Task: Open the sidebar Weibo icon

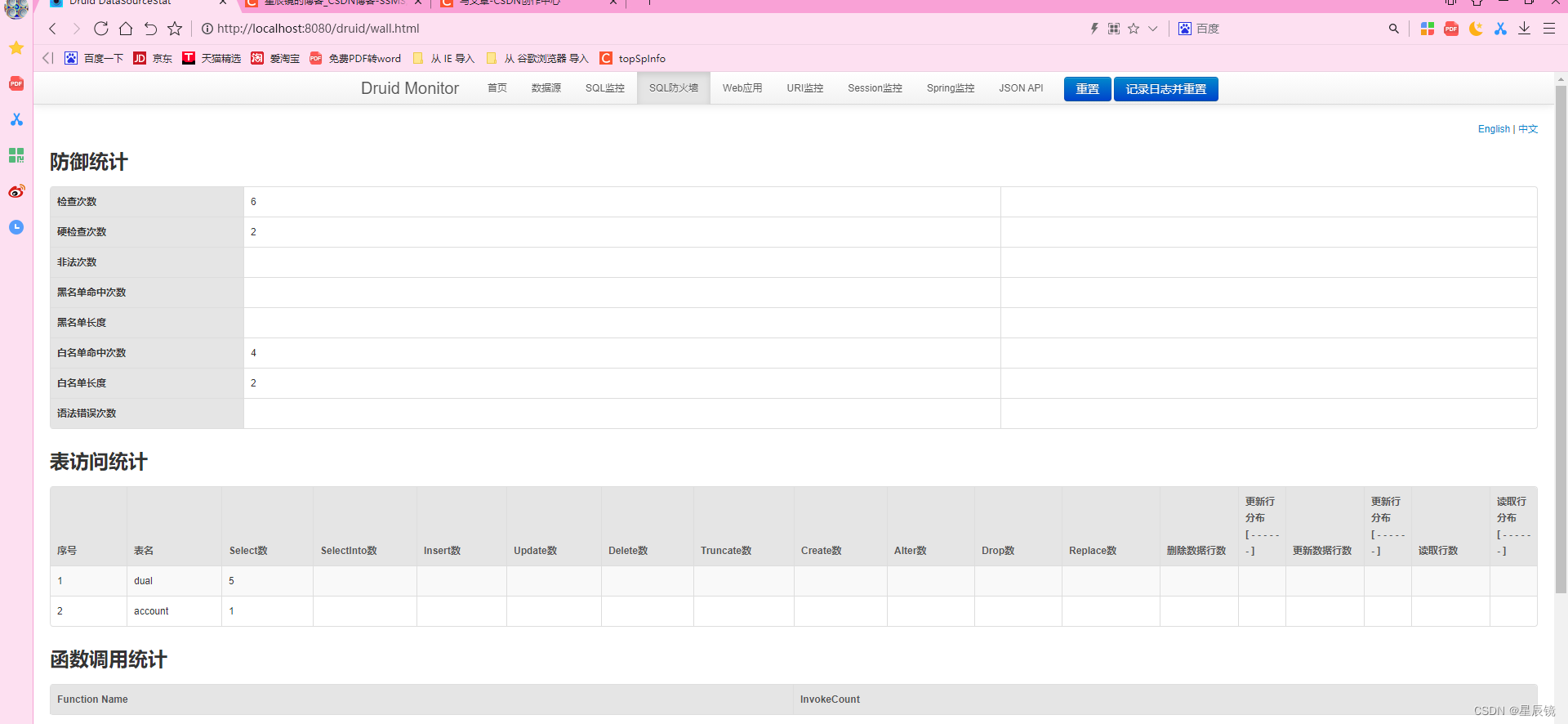Action: (x=16, y=191)
